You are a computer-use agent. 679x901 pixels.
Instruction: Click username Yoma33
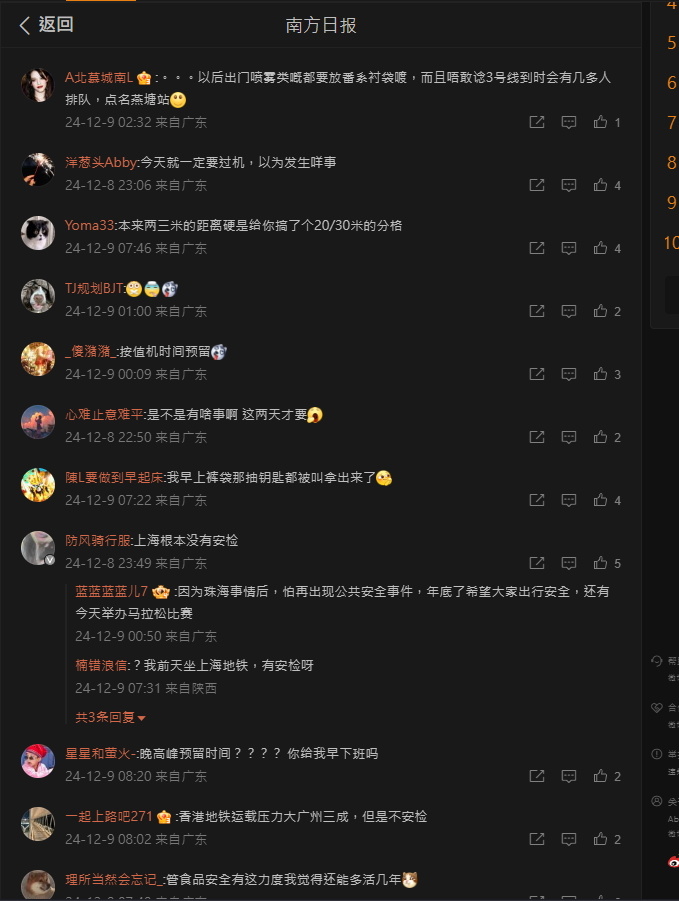pos(90,225)
